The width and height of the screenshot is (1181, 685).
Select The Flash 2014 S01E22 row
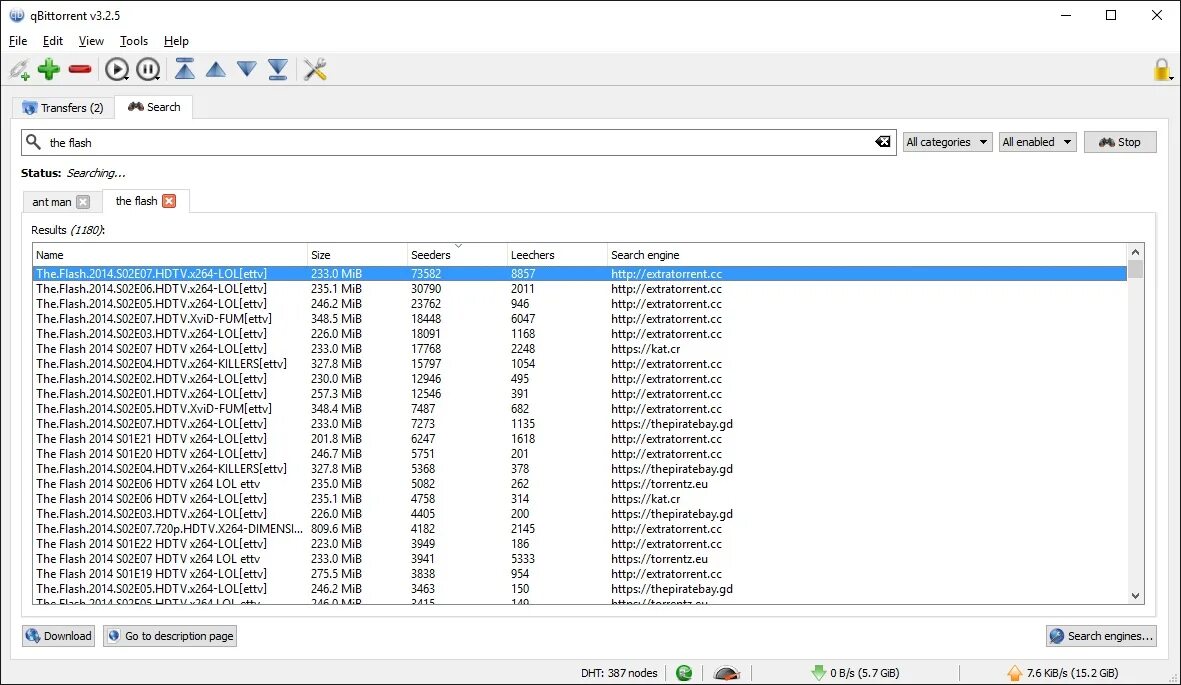579,544
